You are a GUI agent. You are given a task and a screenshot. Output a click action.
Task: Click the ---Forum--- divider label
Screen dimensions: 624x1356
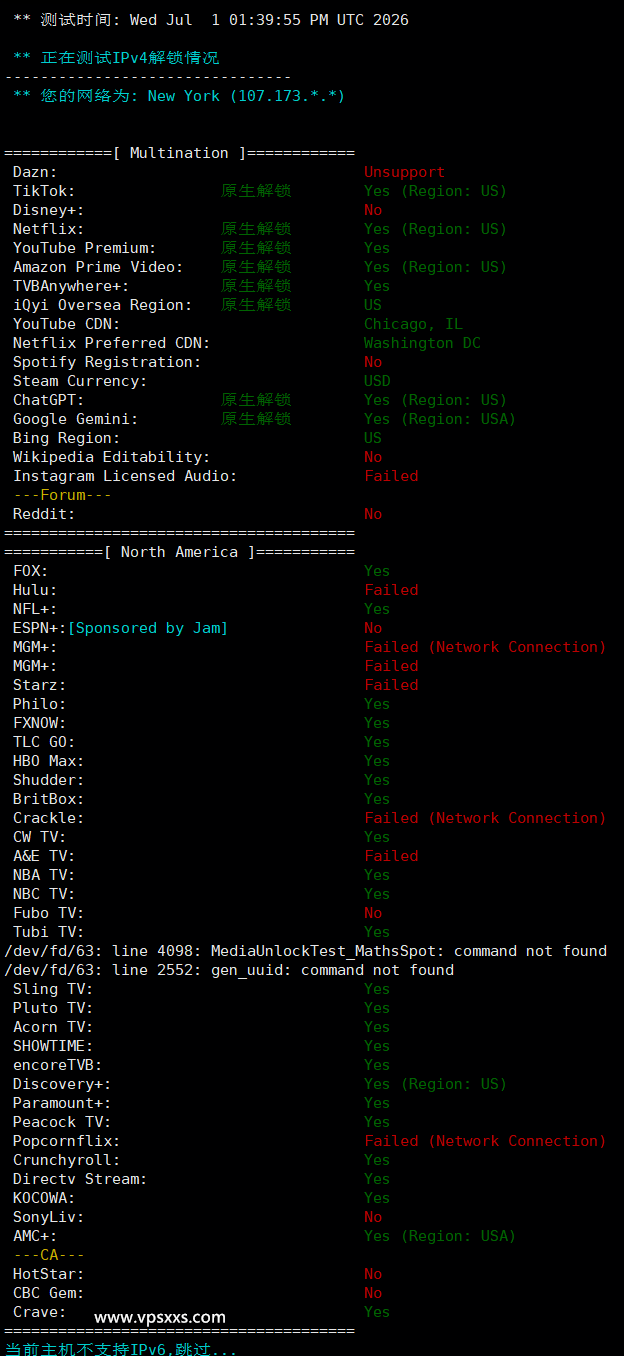coord(62,495)
